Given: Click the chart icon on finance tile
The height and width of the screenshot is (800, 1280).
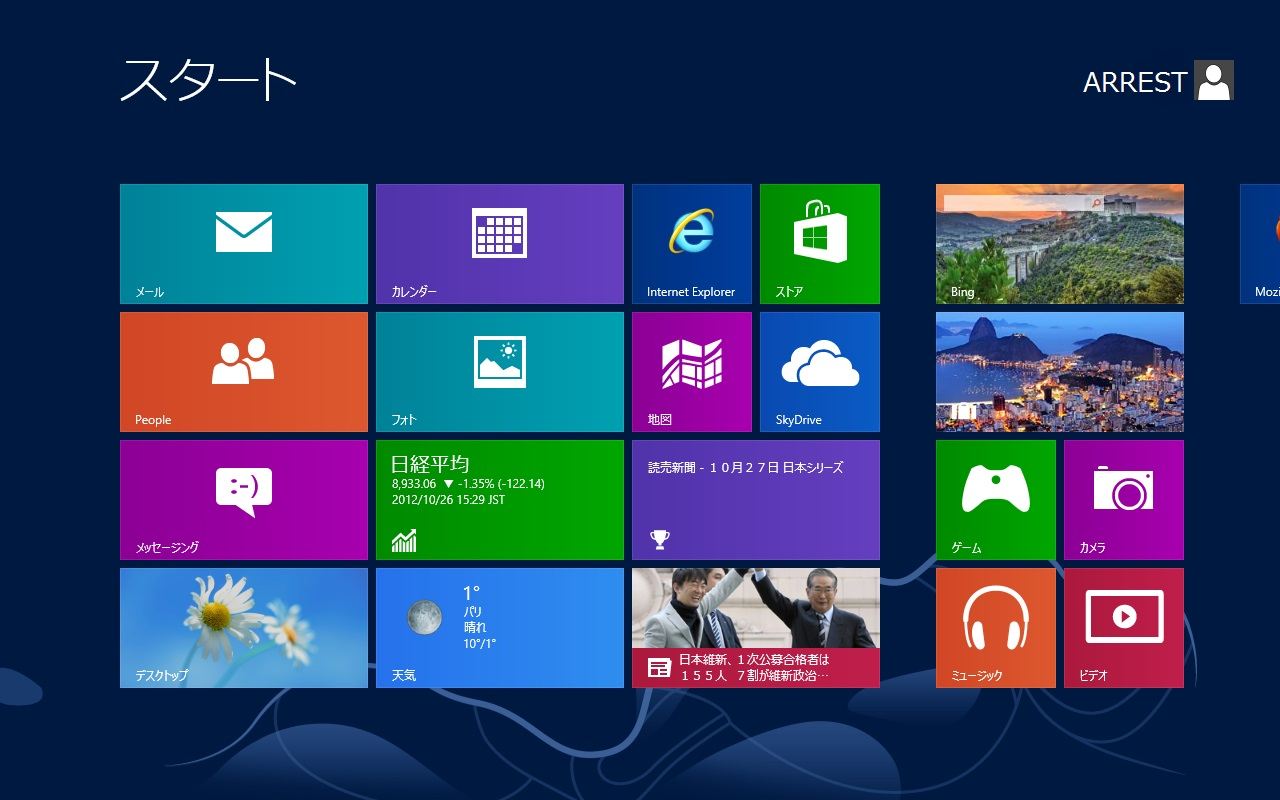Looking at the screenshot, I should click(404, 541).
